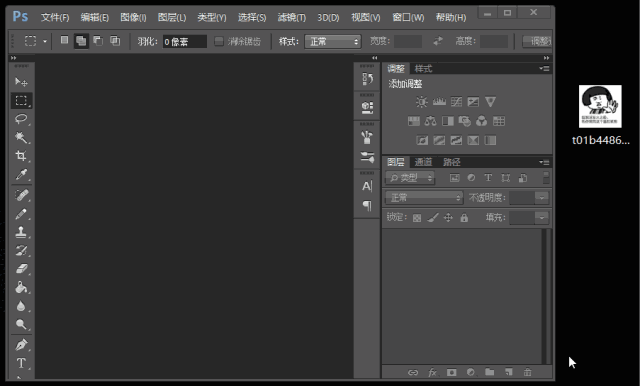Select the t01b4486 desktop image thumbnail

[x=600, y=106]
